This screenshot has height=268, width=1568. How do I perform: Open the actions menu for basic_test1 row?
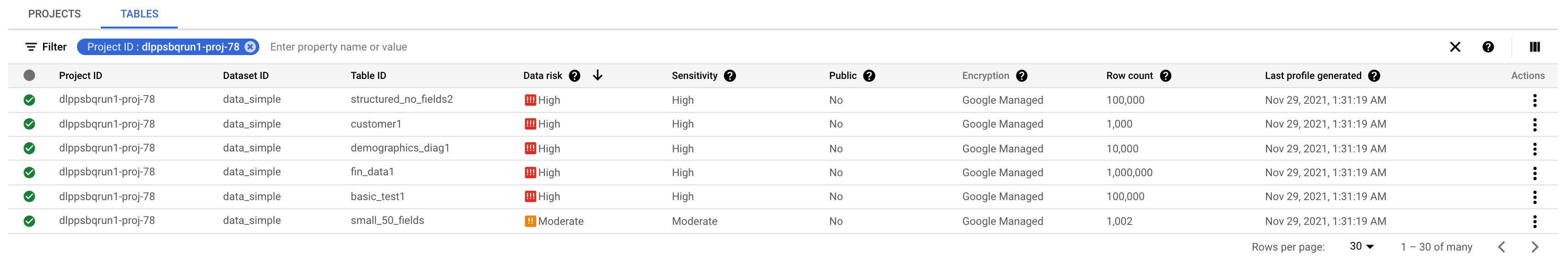click(x=1534, y=196)
